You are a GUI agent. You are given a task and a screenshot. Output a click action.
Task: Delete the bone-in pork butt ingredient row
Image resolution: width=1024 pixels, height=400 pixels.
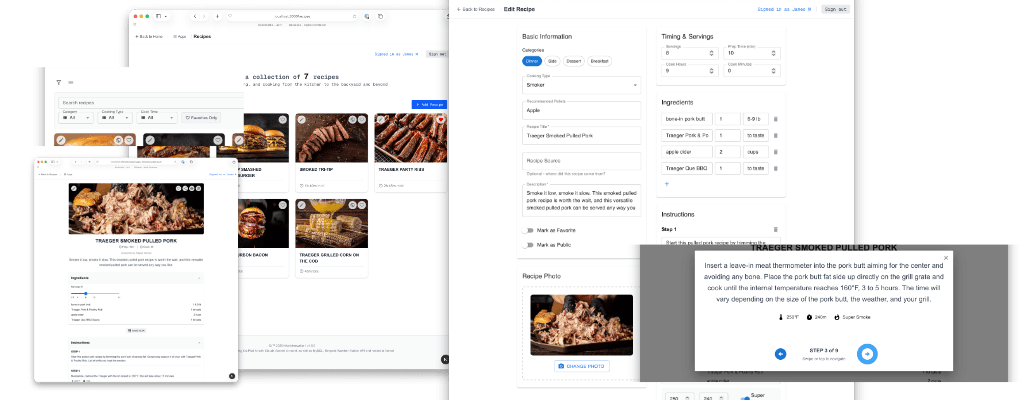coord(776,119)
